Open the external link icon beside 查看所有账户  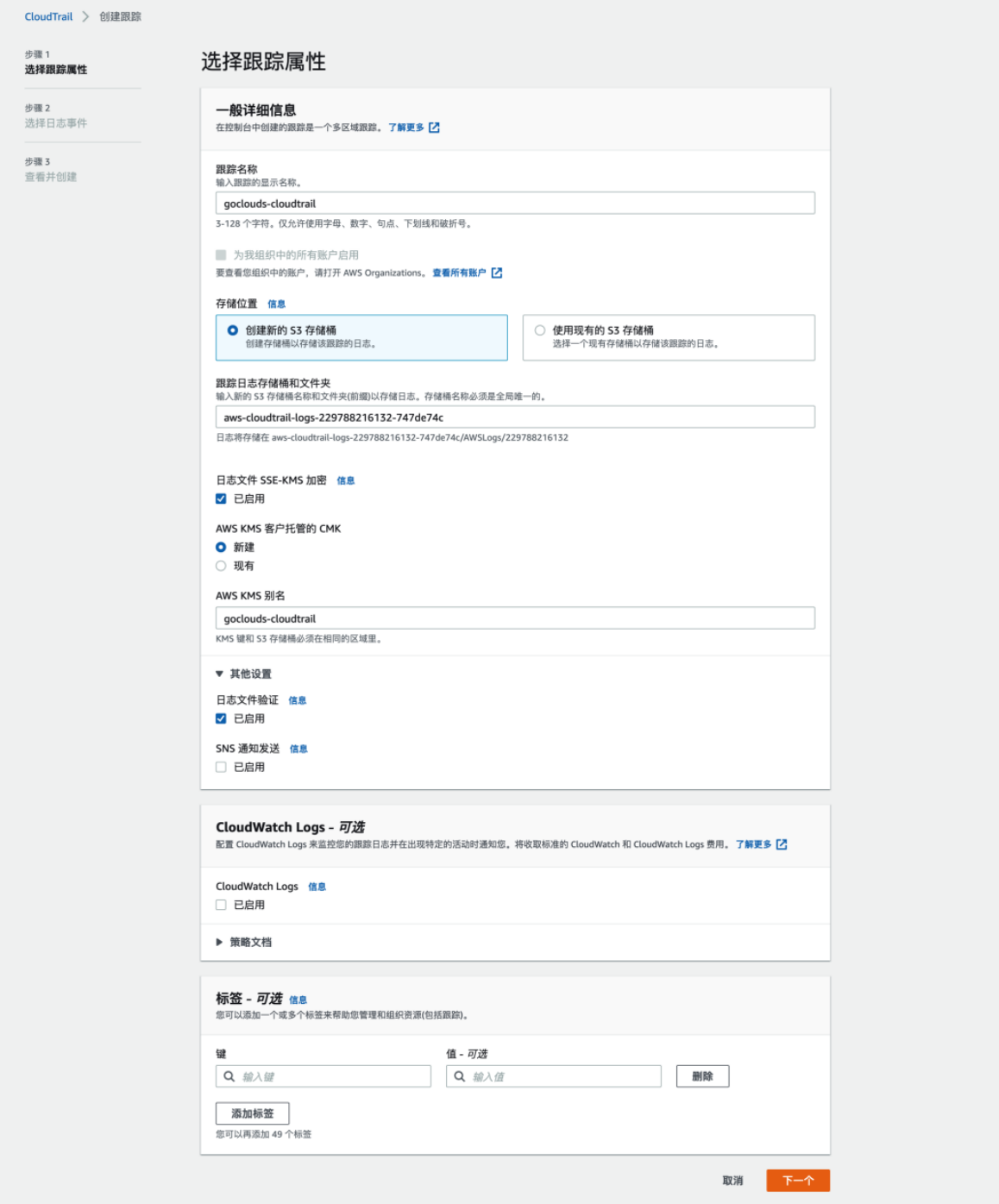(x=497, y=273)
